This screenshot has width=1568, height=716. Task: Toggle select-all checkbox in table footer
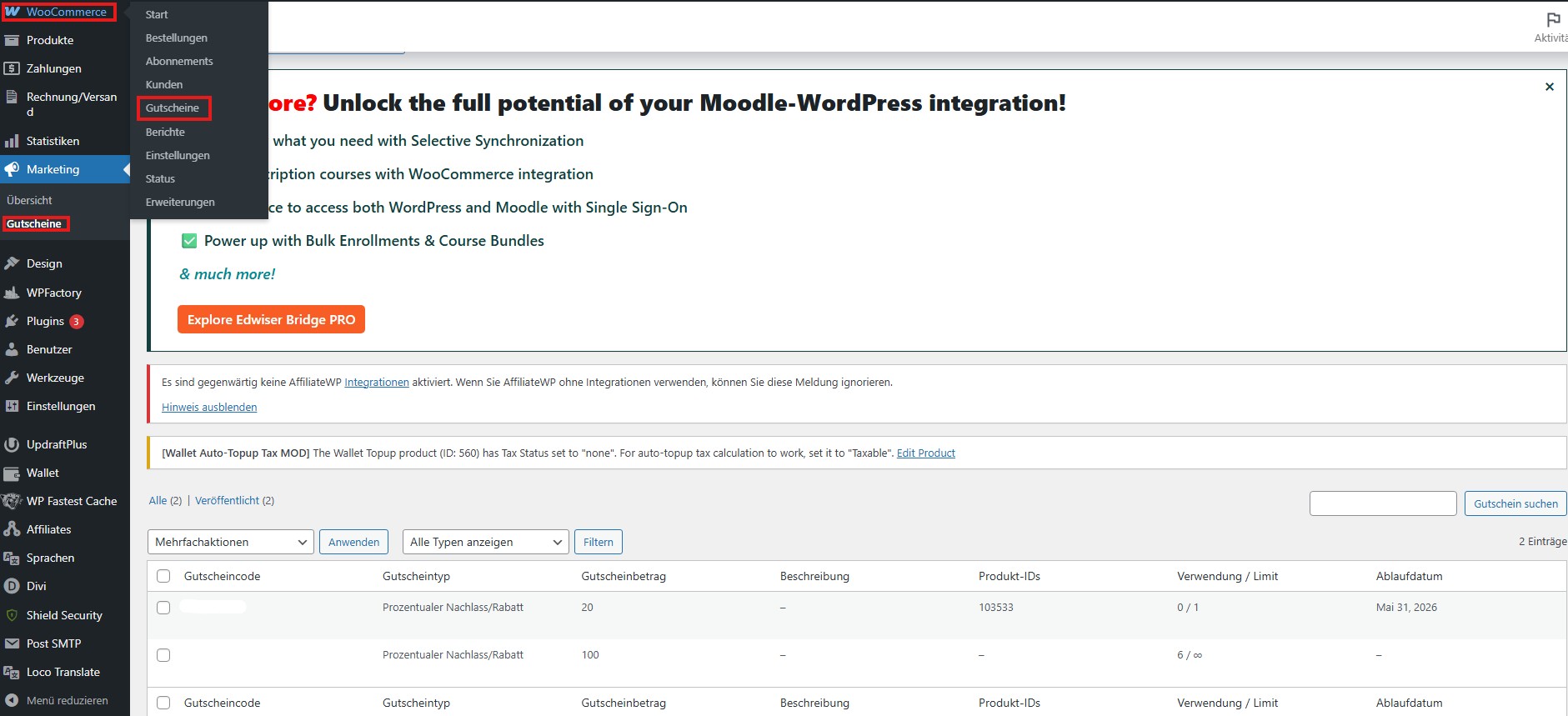pyautogui.click(x=163, y=703)
